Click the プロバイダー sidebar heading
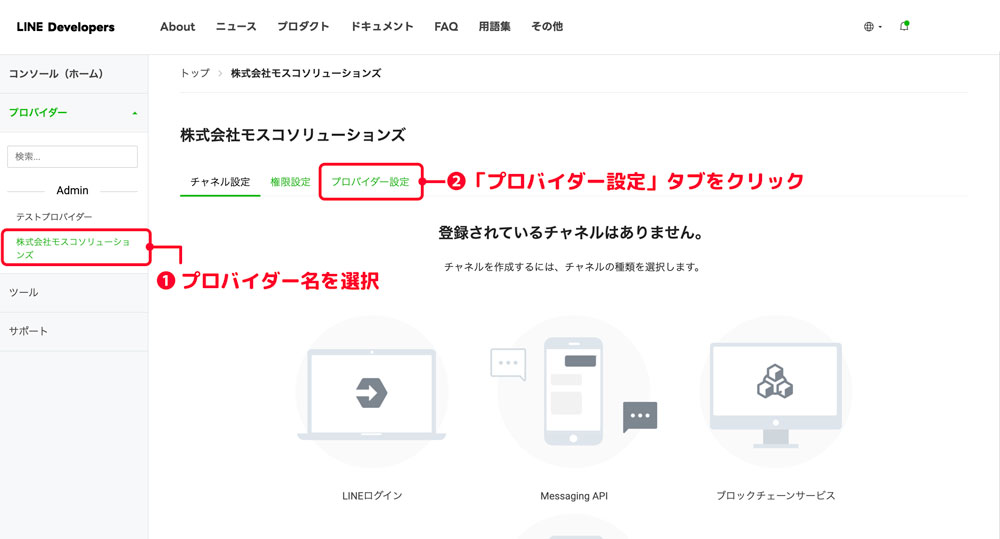Screen dimensions: 1000x539 pyautogui.click(x=38, y=112)
